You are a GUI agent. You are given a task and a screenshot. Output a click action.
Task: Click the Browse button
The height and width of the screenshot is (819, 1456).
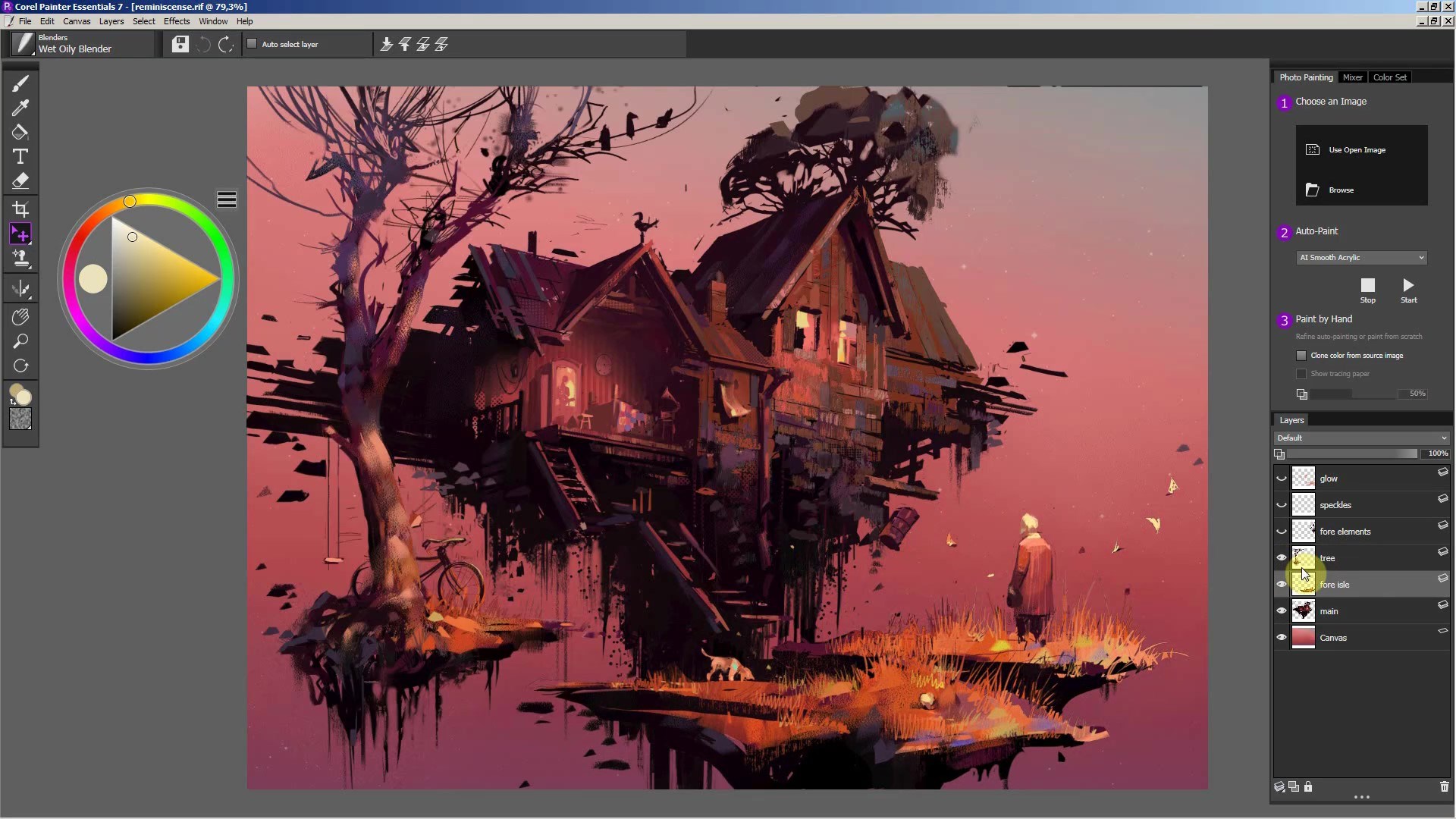[x=1340, y=190]
